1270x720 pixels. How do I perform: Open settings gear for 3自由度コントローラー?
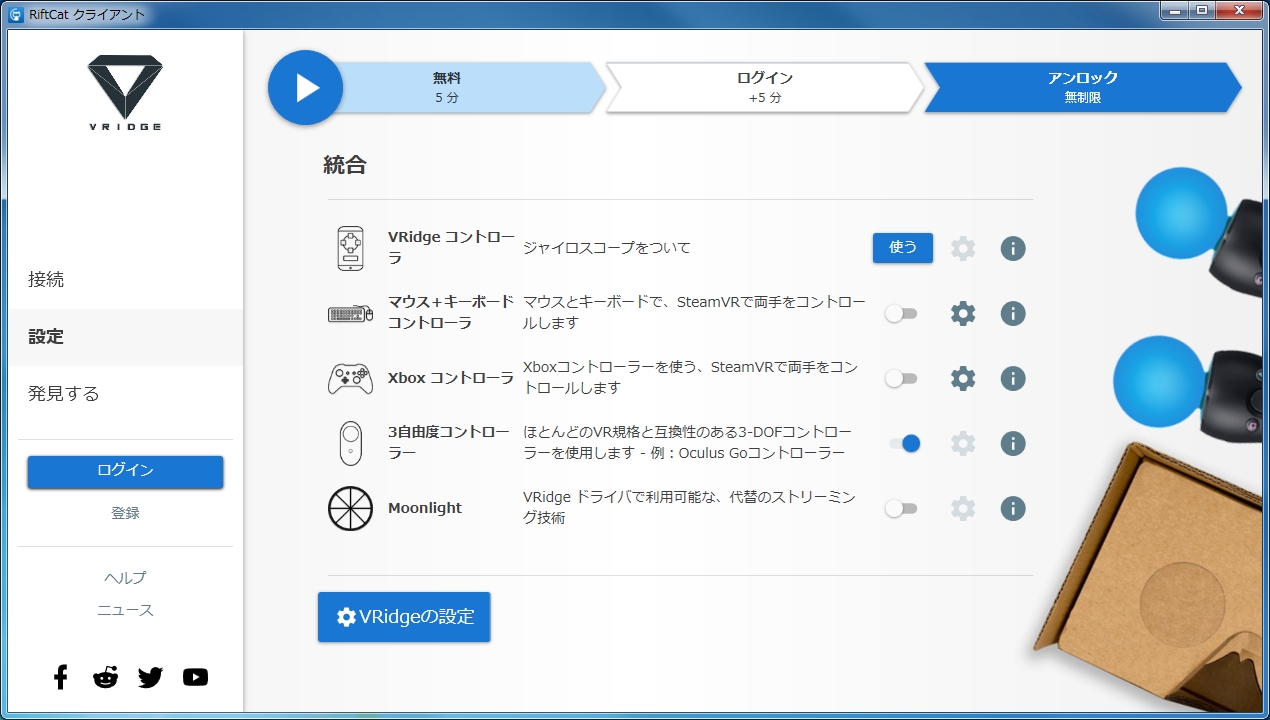[x=963, y=443]
